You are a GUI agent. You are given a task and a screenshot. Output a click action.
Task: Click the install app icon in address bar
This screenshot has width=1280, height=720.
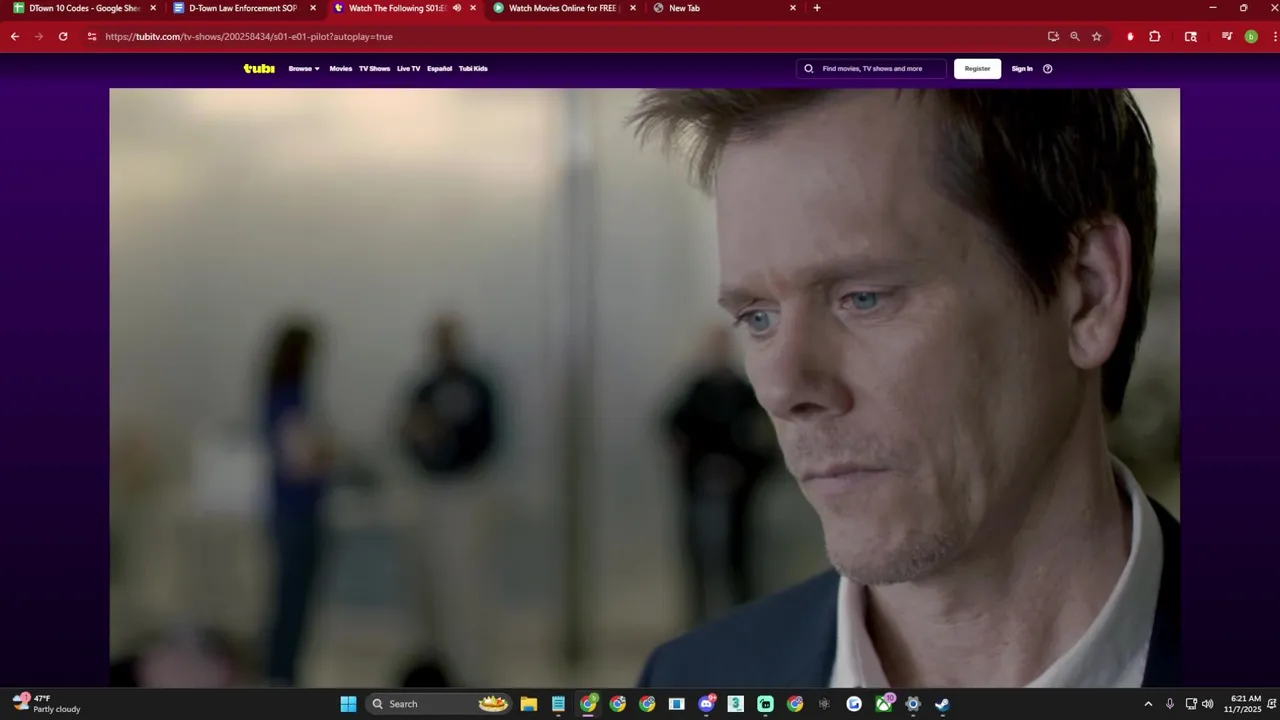1053,36
